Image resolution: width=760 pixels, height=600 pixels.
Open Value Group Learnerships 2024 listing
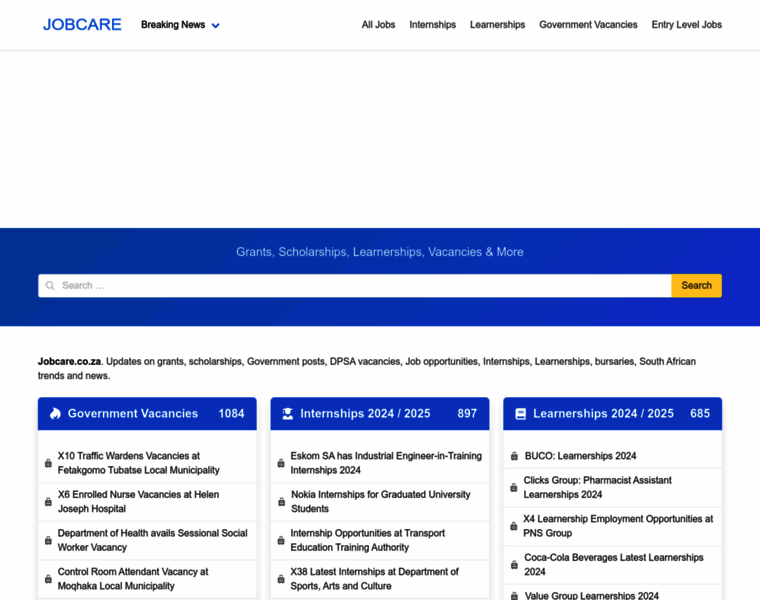click(x=591, y=595)
